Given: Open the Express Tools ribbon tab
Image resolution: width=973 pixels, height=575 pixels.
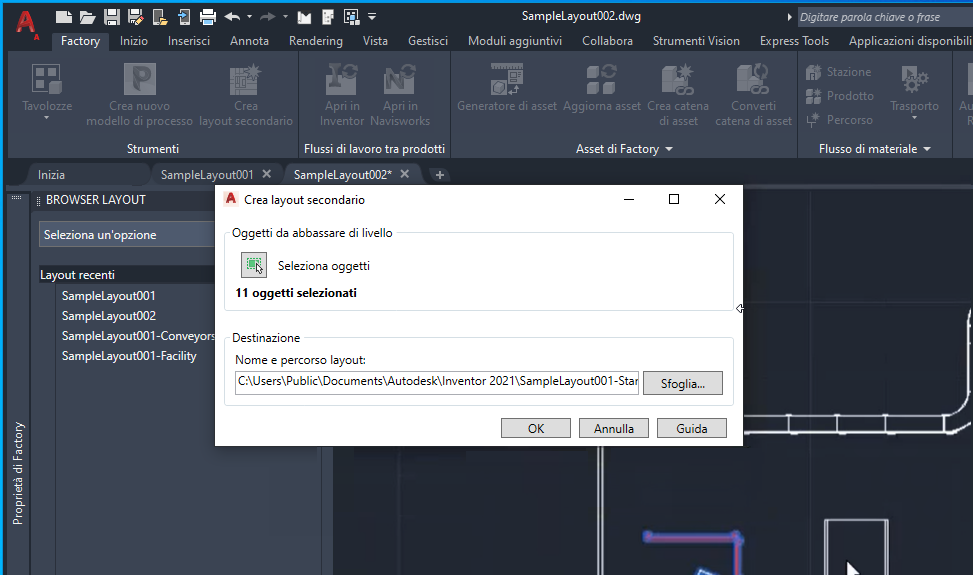Looking at the screenshot, I should coord(794,41).
